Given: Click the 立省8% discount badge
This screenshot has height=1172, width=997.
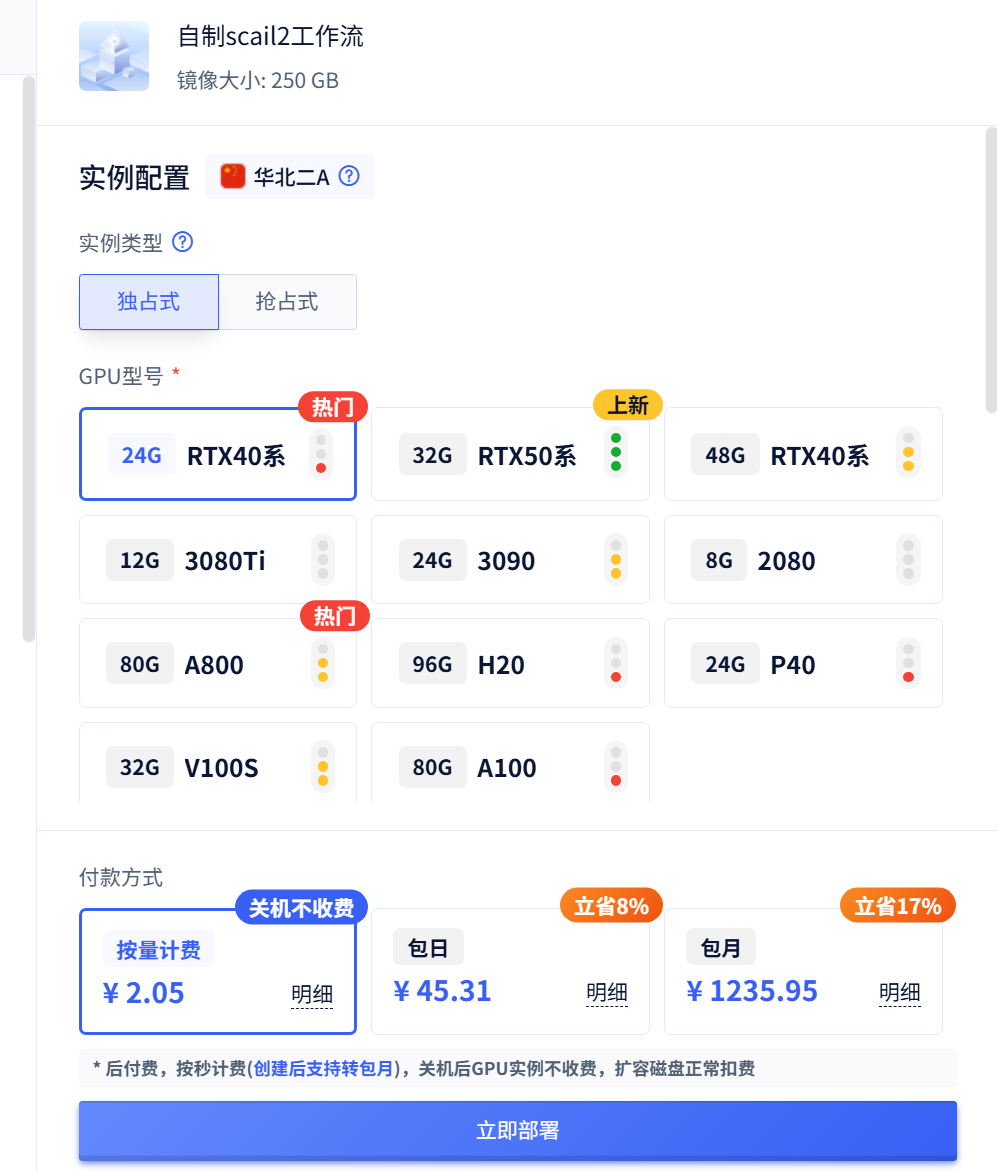Looking at the screenshot, I should [611, 906].
